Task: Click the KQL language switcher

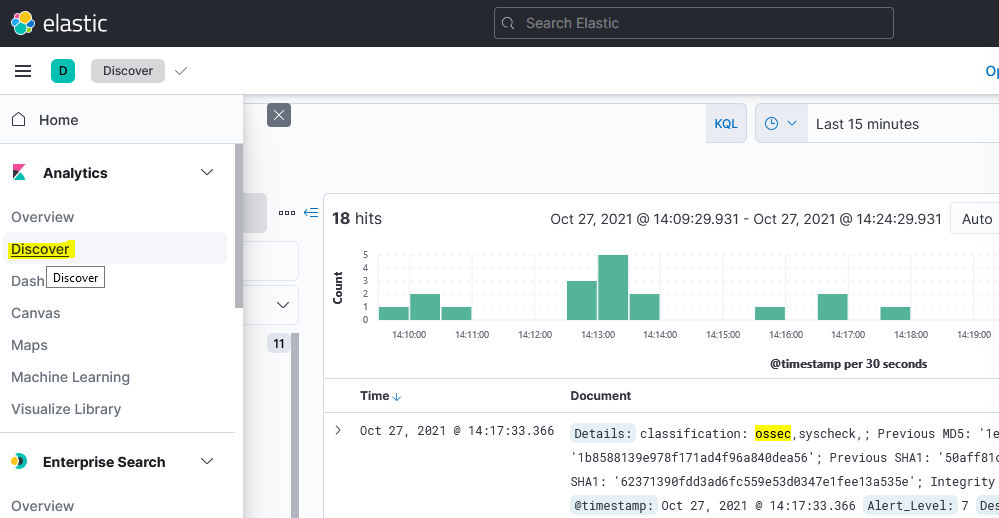Action: 726,124
